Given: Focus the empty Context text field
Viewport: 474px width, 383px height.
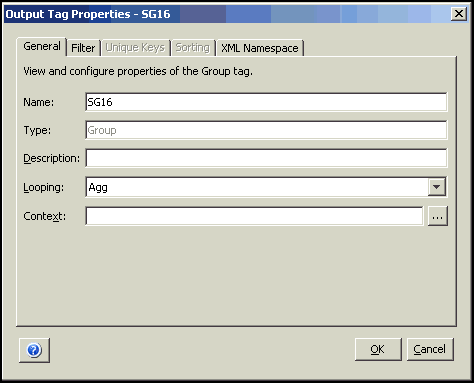Looking at the screenshot, I should point(255,216).
